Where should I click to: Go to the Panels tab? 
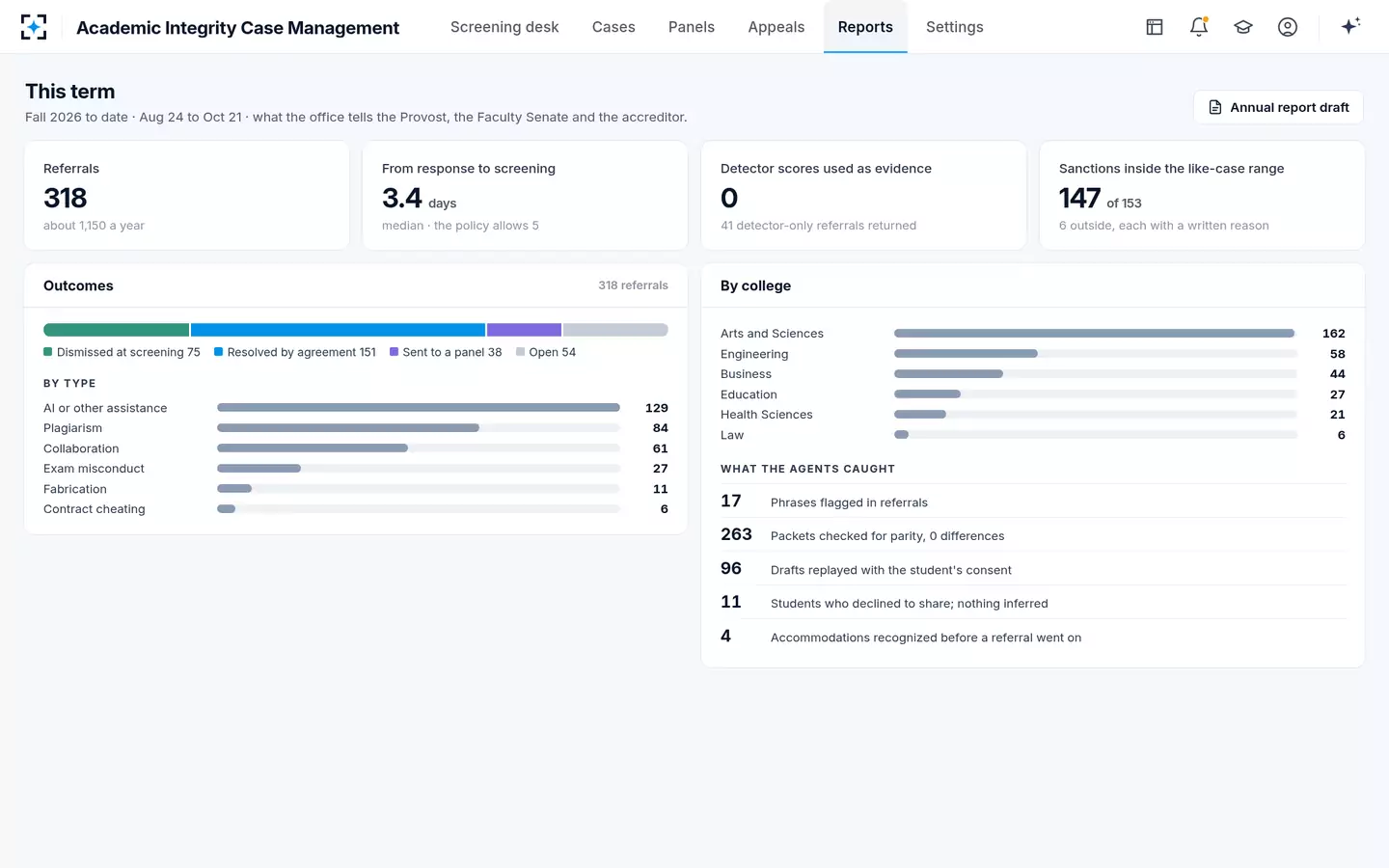tap(692, 27)
